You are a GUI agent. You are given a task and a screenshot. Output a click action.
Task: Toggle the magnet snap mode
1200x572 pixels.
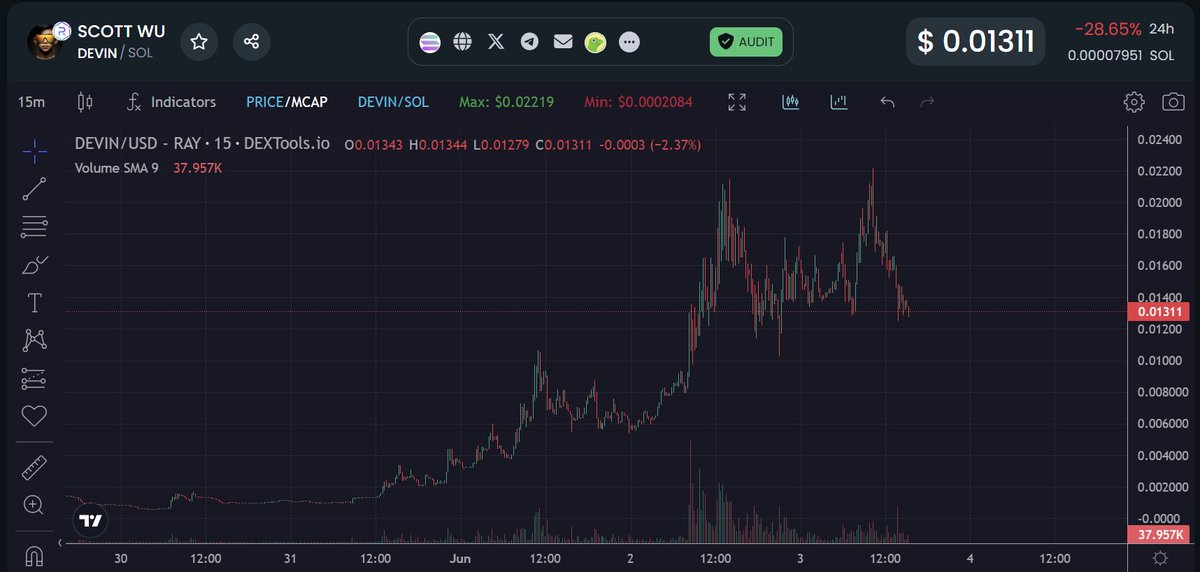tap(34, 556)
